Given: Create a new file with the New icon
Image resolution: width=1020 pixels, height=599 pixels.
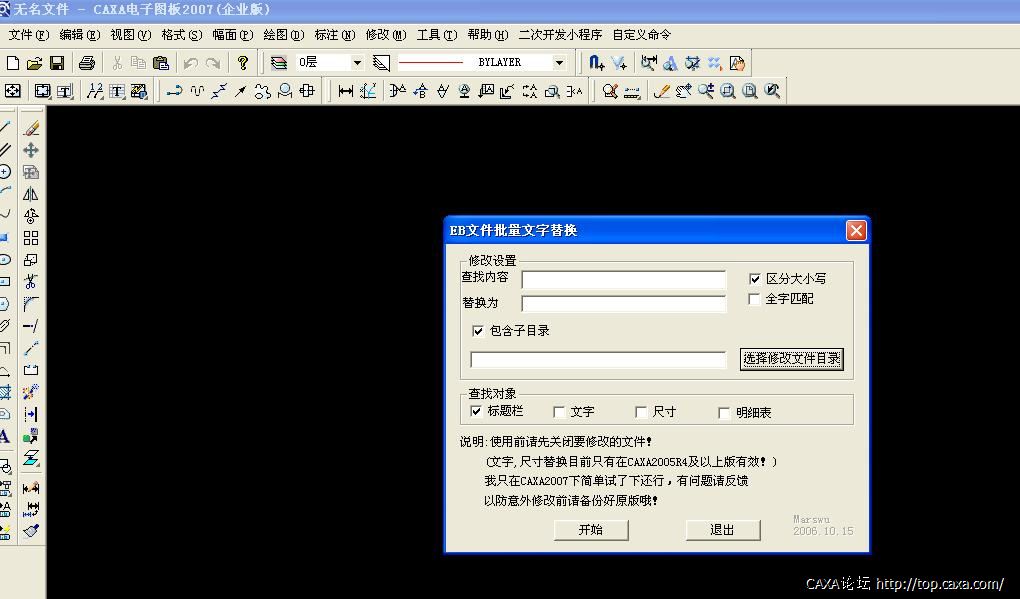Looking at the screenshot, I should pos(12,63).
